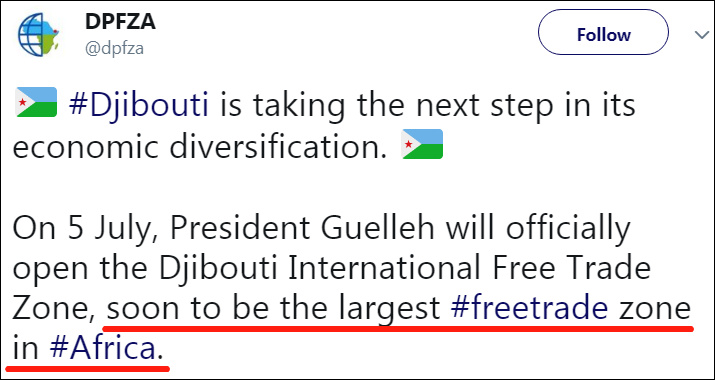715x380 pixels.
Task: Click the name 'President Guelleh'
Action: coord(303,227)
